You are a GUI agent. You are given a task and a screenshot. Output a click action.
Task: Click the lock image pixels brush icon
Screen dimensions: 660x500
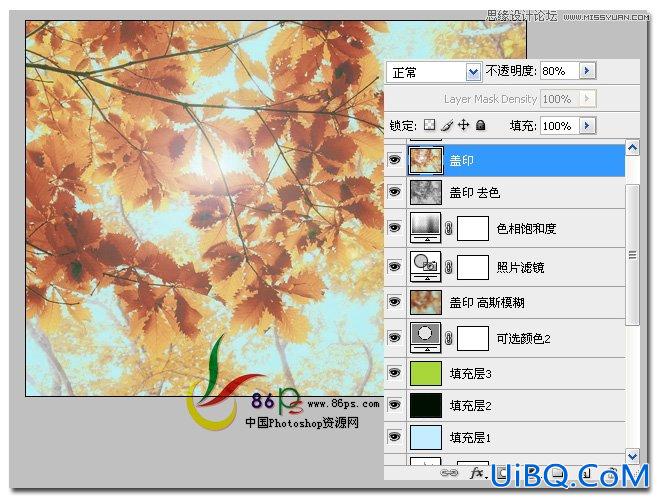click(x=447, y=125)
